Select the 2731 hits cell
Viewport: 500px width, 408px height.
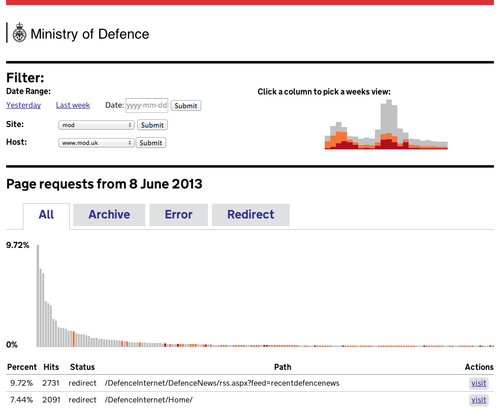(51, 383)
